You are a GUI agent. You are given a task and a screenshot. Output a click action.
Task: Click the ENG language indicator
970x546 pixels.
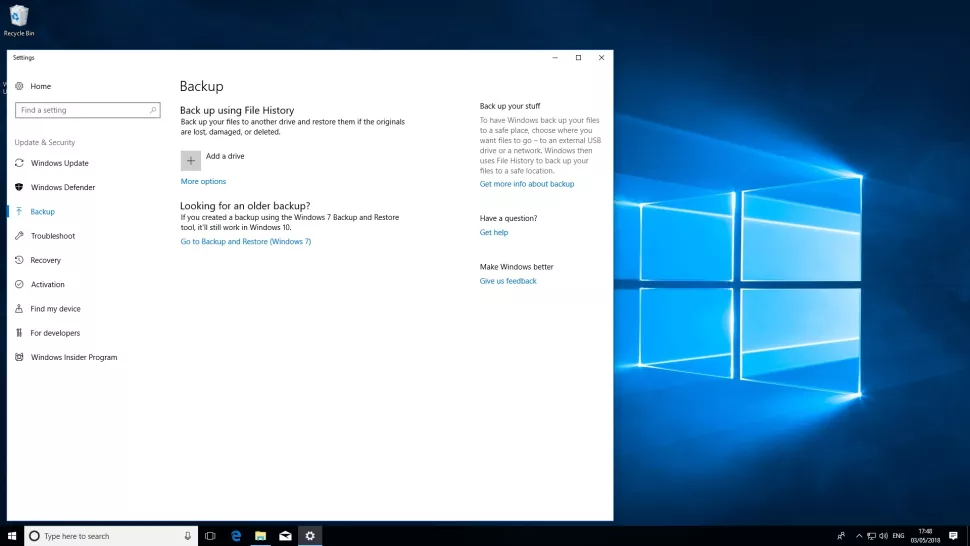tap(898, 535)
